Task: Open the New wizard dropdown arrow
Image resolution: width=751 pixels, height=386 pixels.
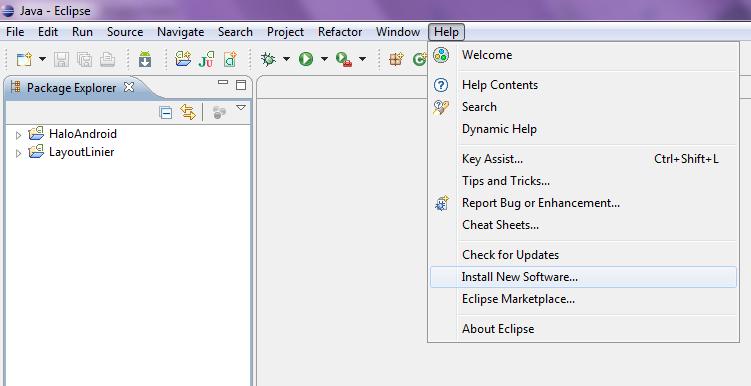Action: tap(42, 59)
